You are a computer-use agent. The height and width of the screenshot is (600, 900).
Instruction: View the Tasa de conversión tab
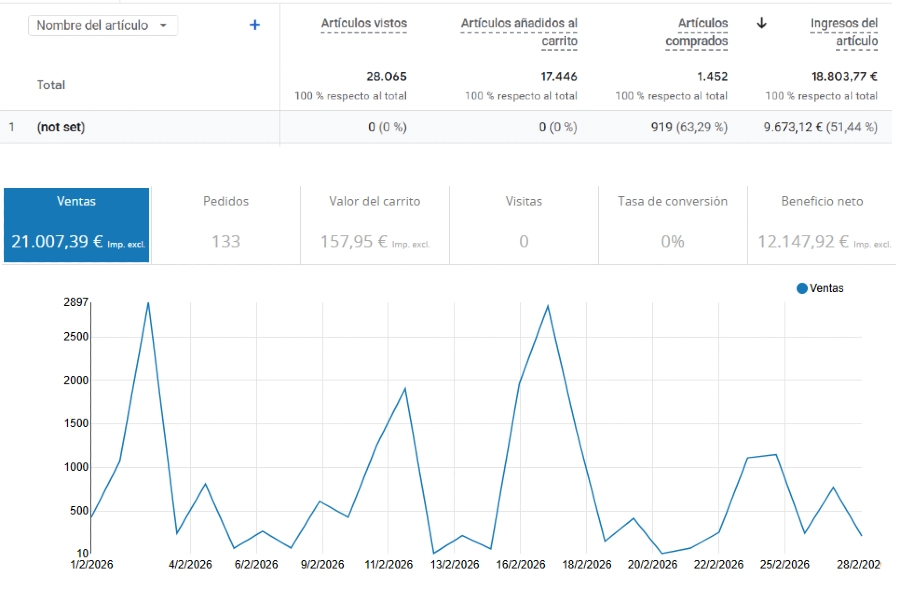[672, 222]
